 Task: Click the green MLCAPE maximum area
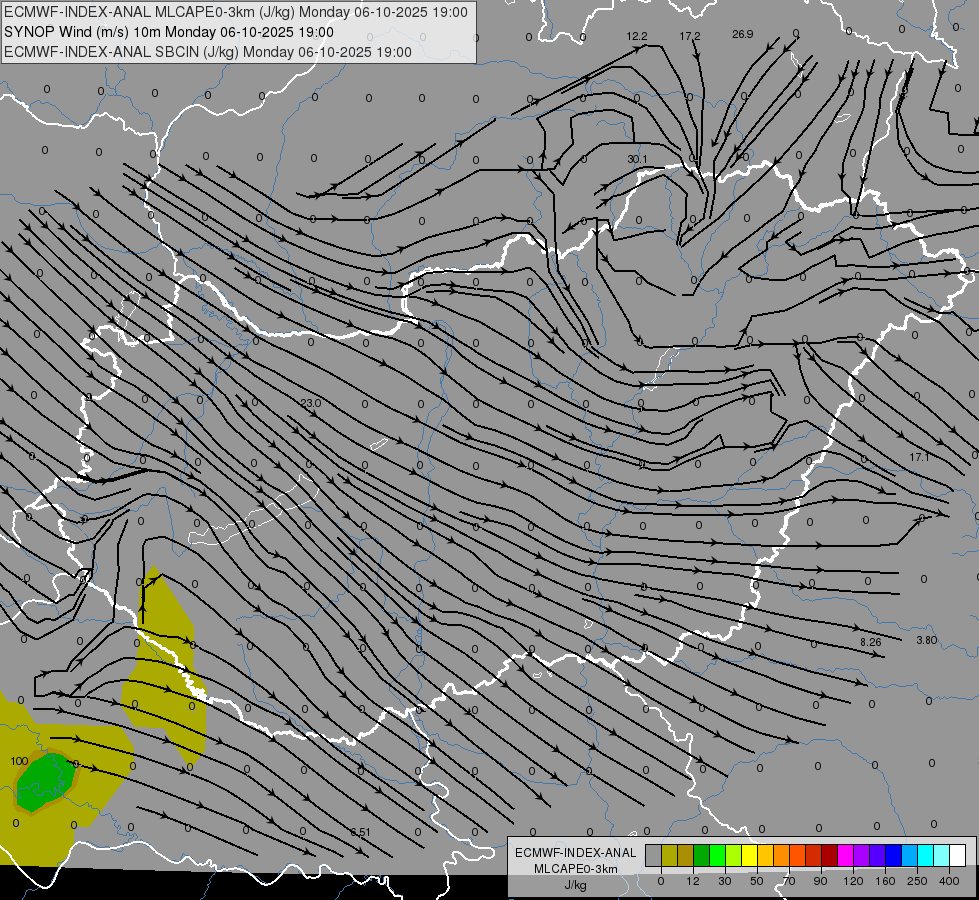coord(45,781)
